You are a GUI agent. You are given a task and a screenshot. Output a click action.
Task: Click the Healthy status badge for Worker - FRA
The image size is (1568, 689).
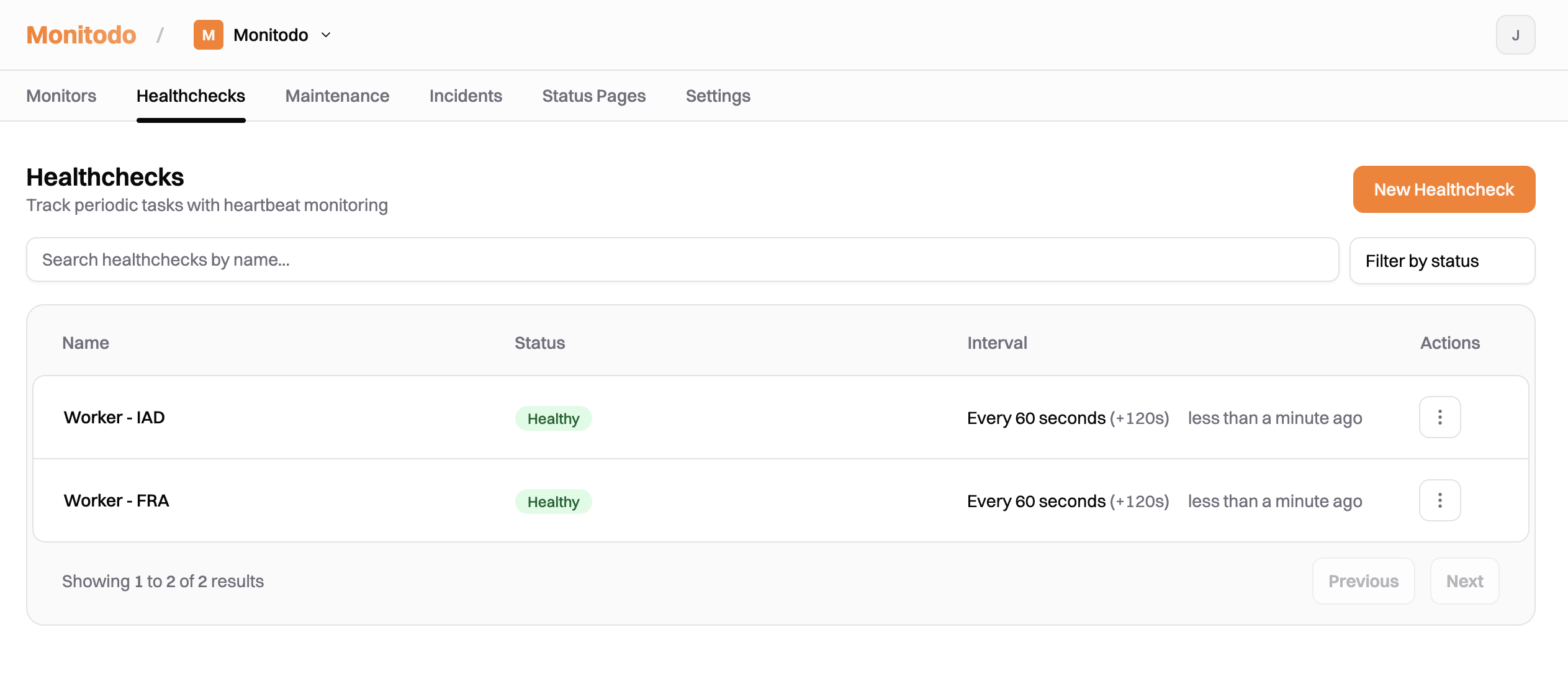click(x=553, y=501)
